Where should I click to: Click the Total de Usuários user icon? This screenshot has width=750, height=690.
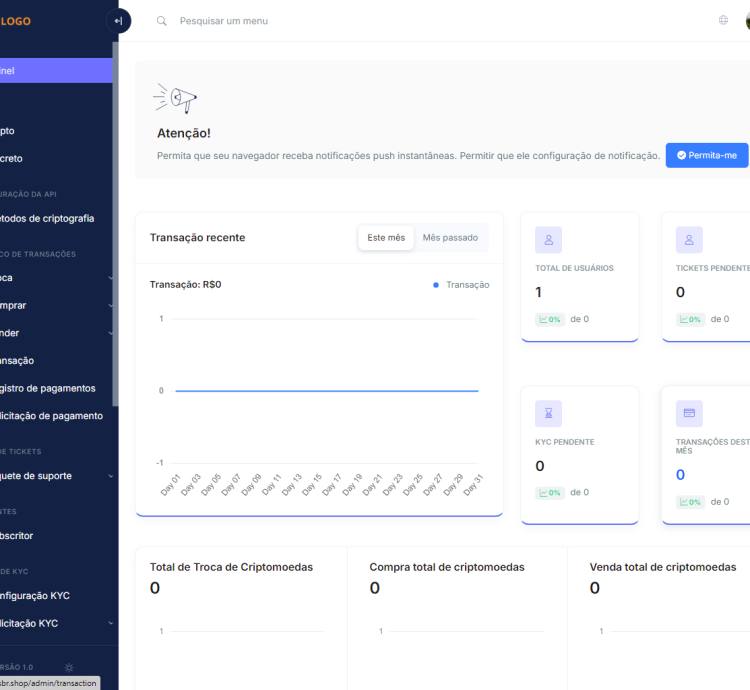coord(548,240)
